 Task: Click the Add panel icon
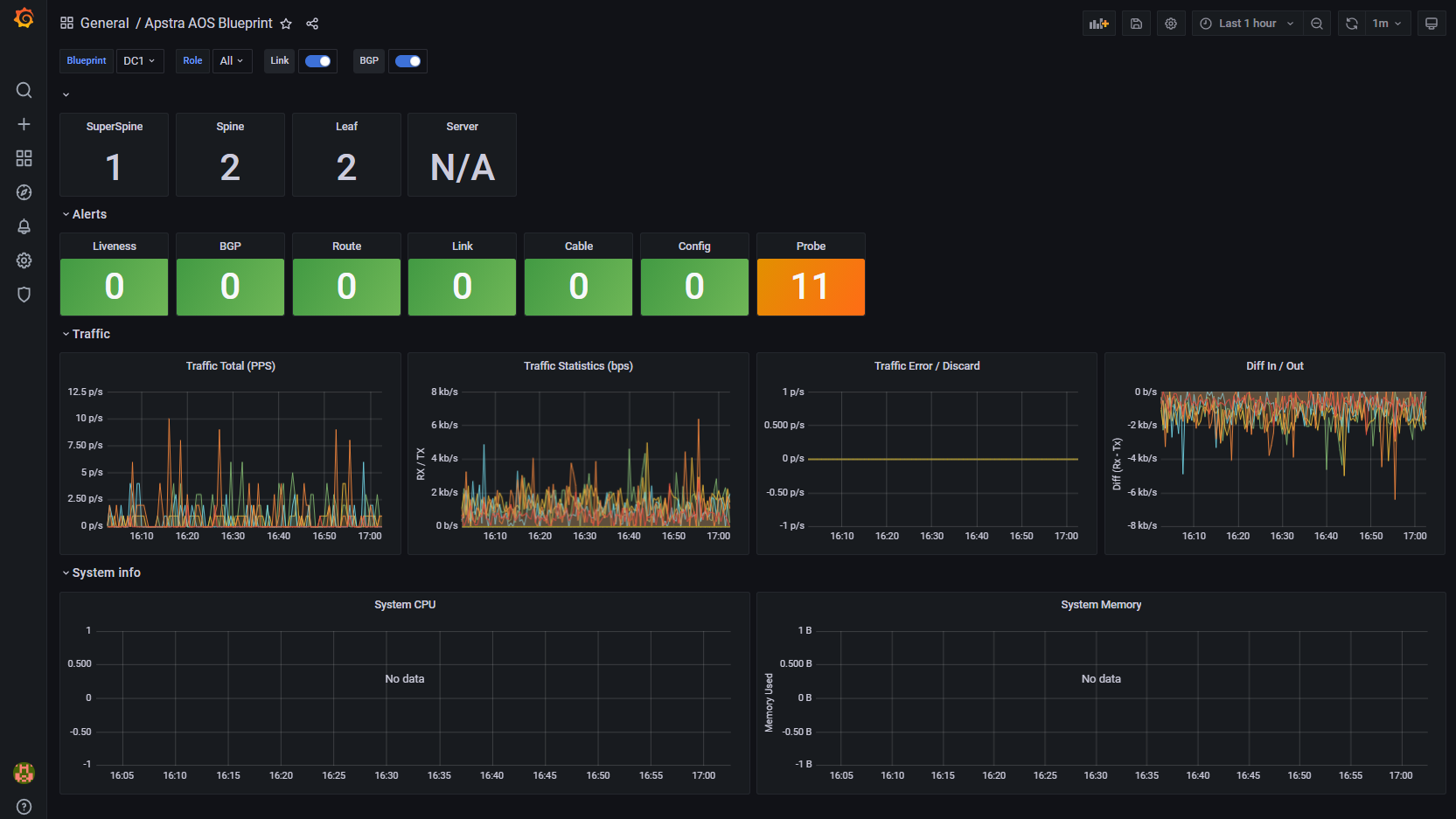pos(1099,24)
